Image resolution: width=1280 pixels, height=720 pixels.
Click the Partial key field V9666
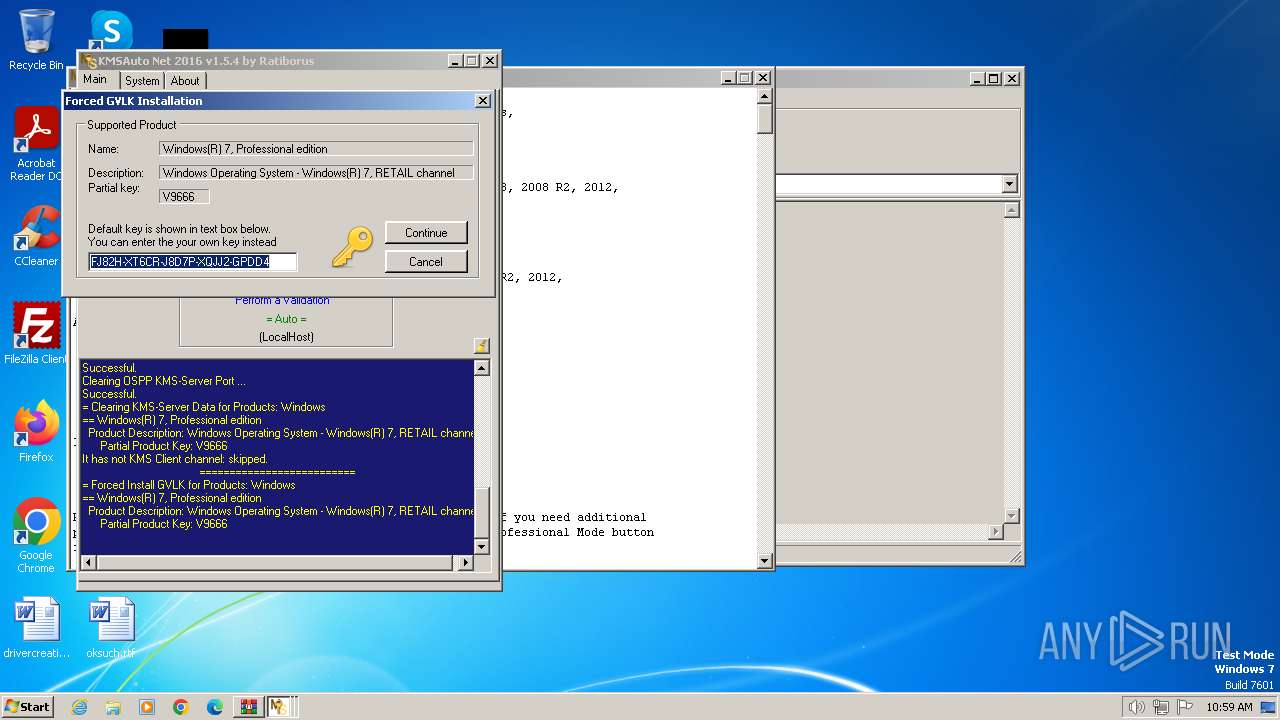[x=184, y=197]
